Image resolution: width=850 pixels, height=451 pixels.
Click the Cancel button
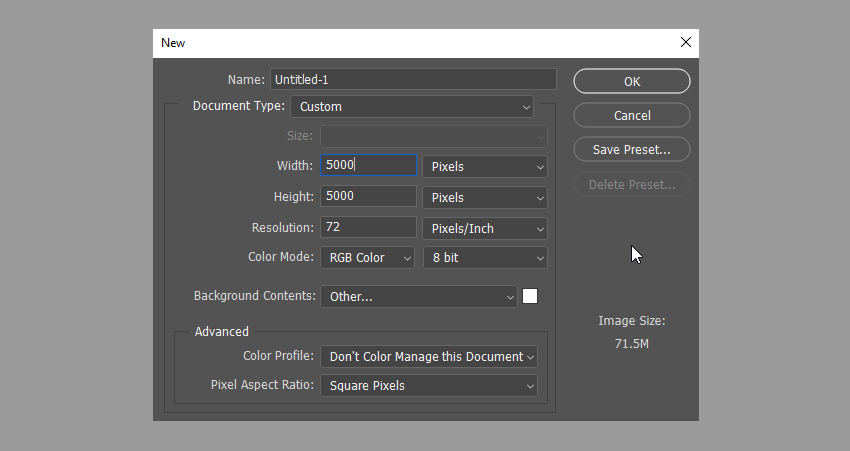(x=632, y=116)
